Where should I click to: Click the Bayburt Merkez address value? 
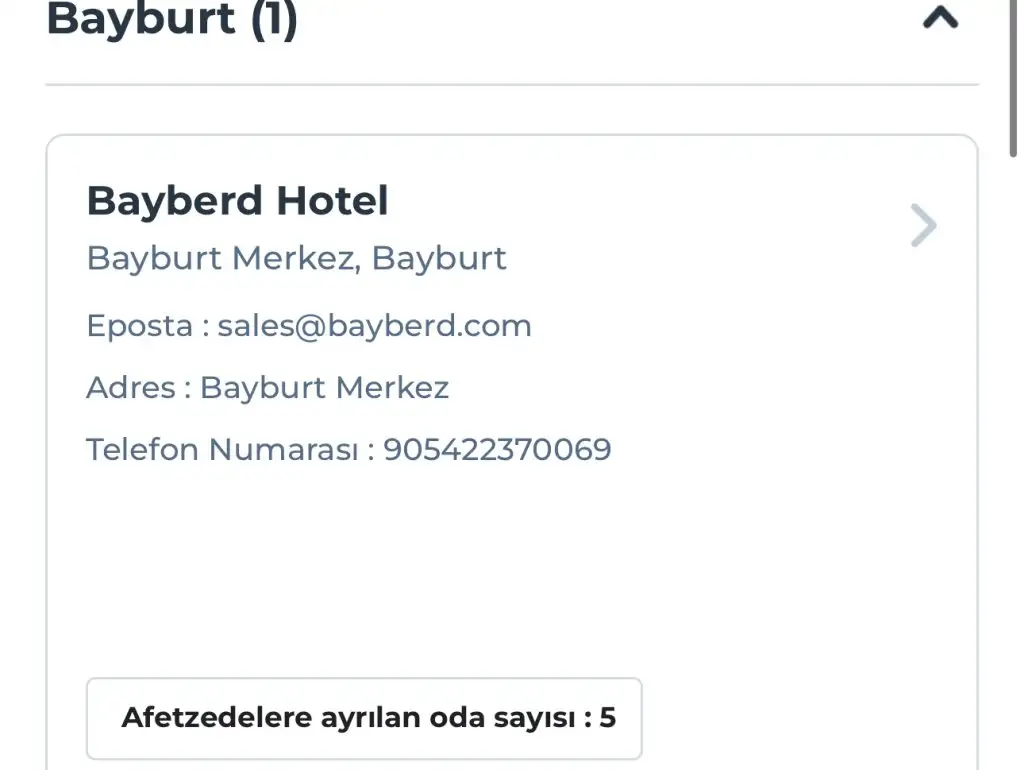click(x=324, y=387)
